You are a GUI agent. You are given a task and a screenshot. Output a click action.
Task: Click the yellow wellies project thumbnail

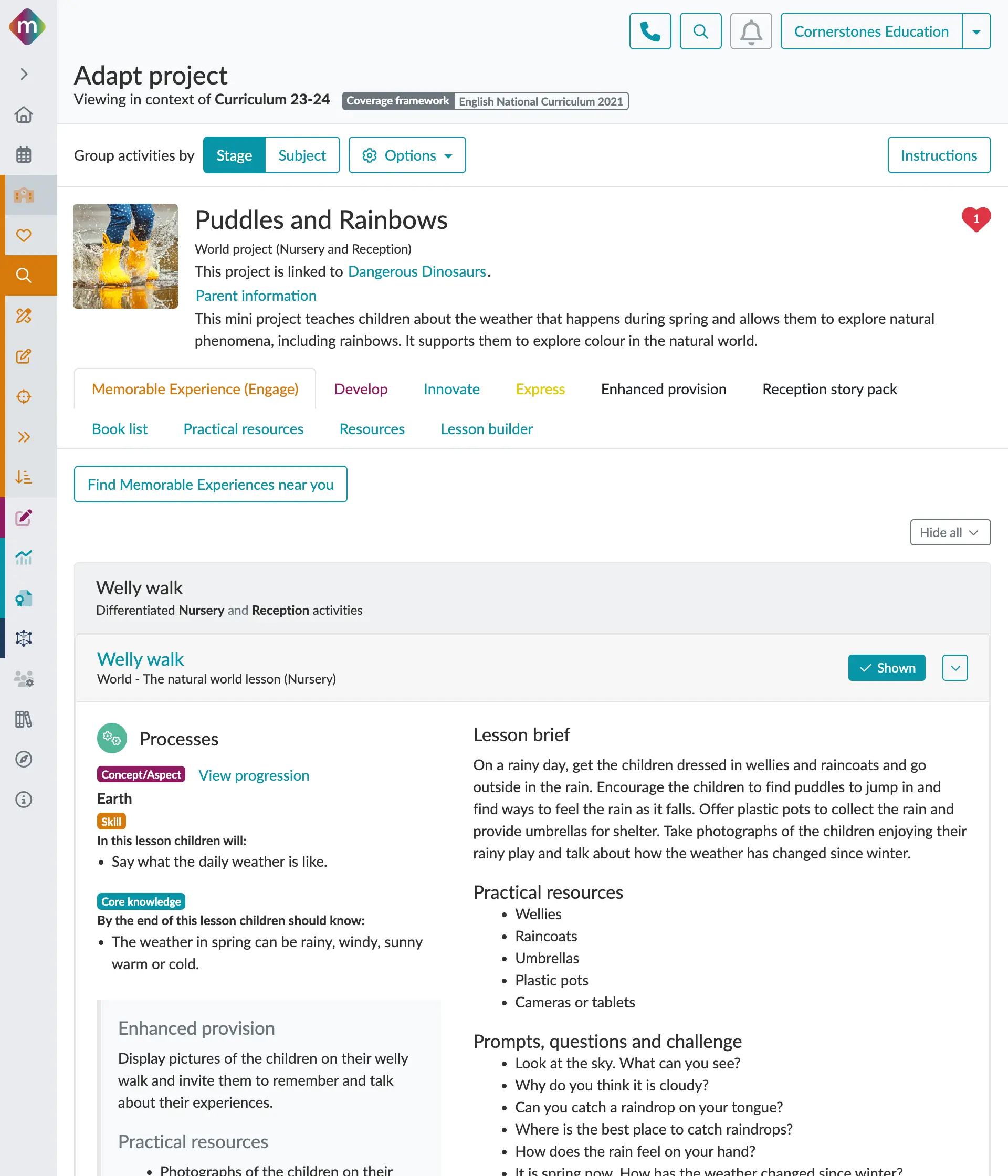tap(125, 256)
